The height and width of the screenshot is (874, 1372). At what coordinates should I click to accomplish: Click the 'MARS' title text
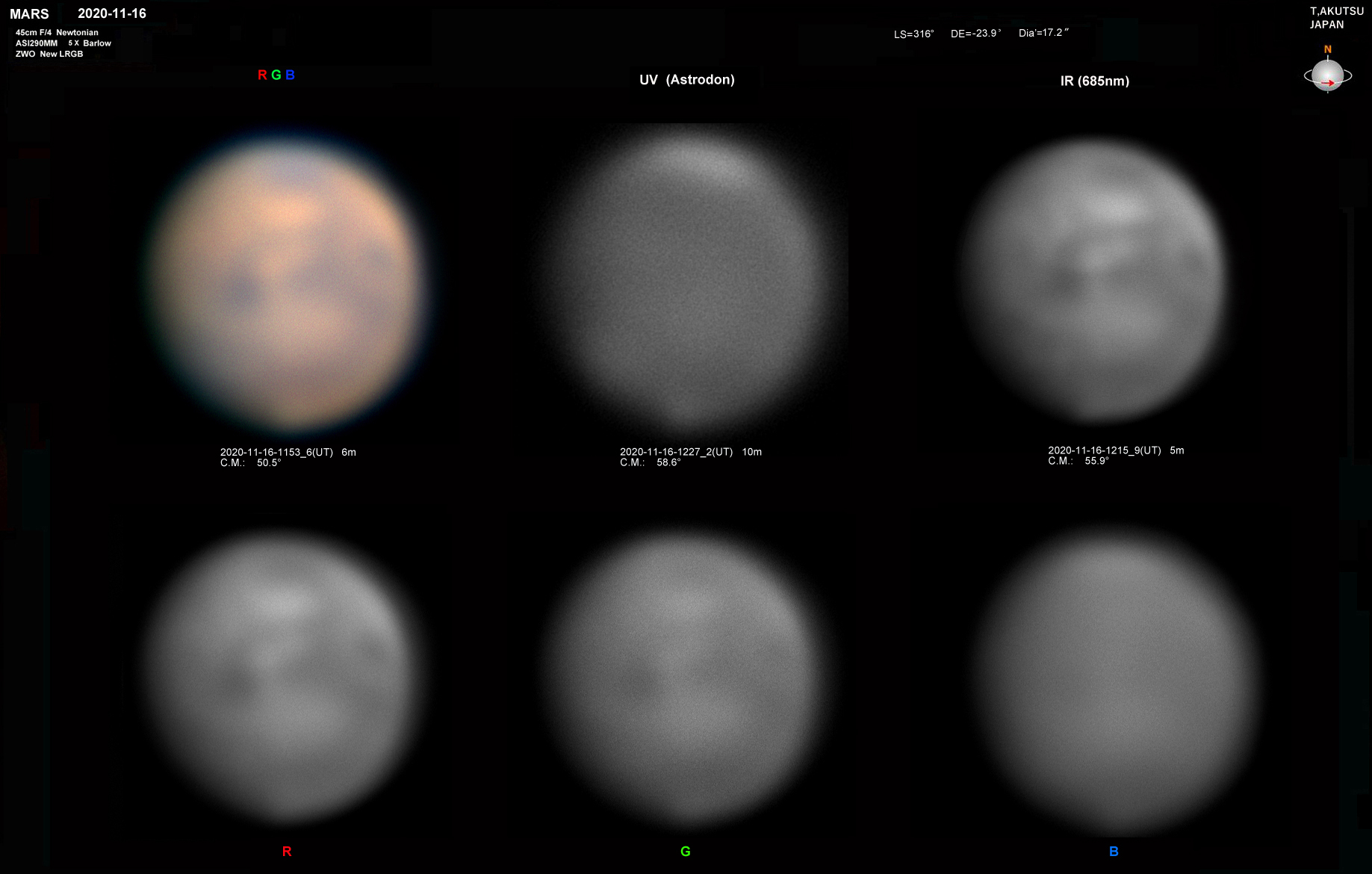29,14
